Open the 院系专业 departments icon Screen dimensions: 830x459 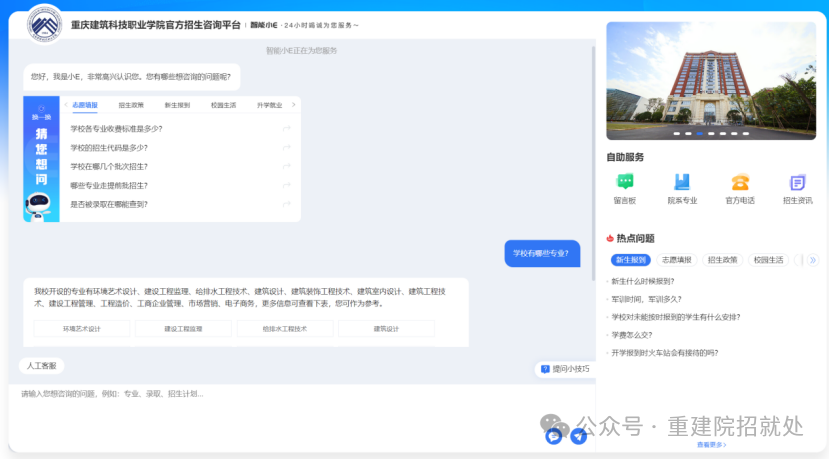[682, 183]
